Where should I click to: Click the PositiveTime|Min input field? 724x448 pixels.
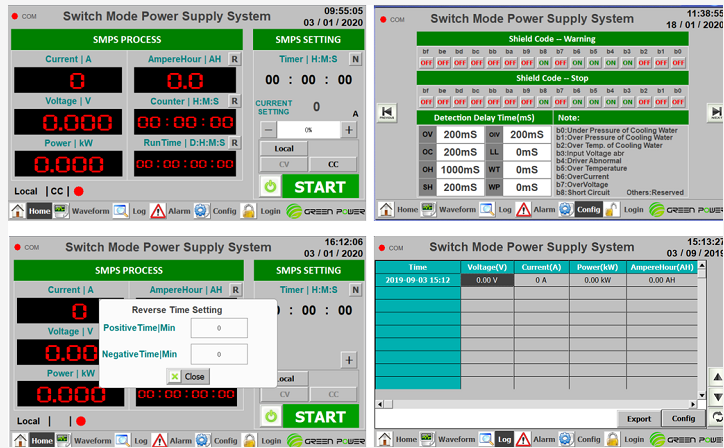(x=218, y=327)
